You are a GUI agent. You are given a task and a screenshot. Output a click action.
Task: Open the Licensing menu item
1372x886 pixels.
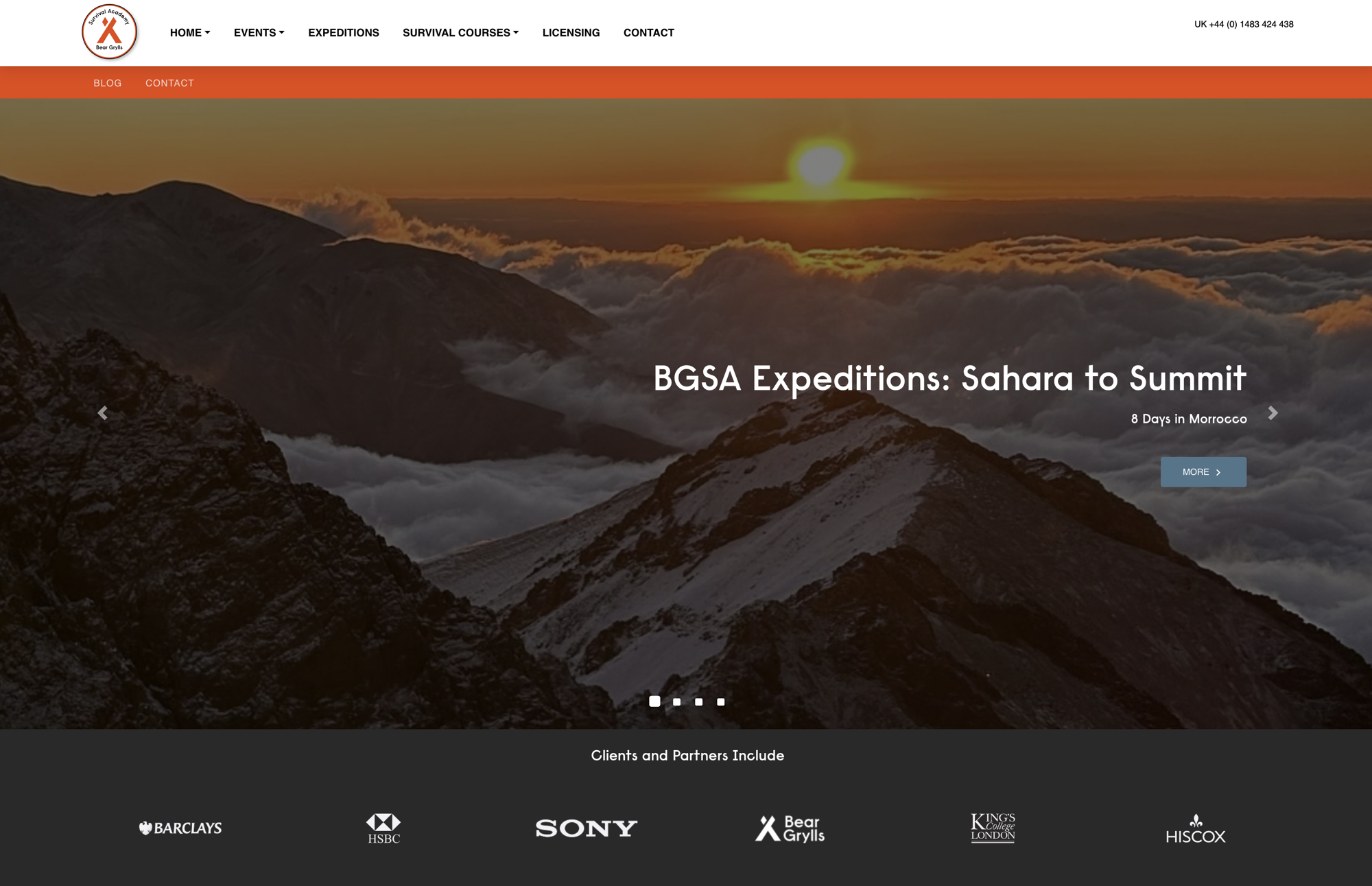coord(571,32)
